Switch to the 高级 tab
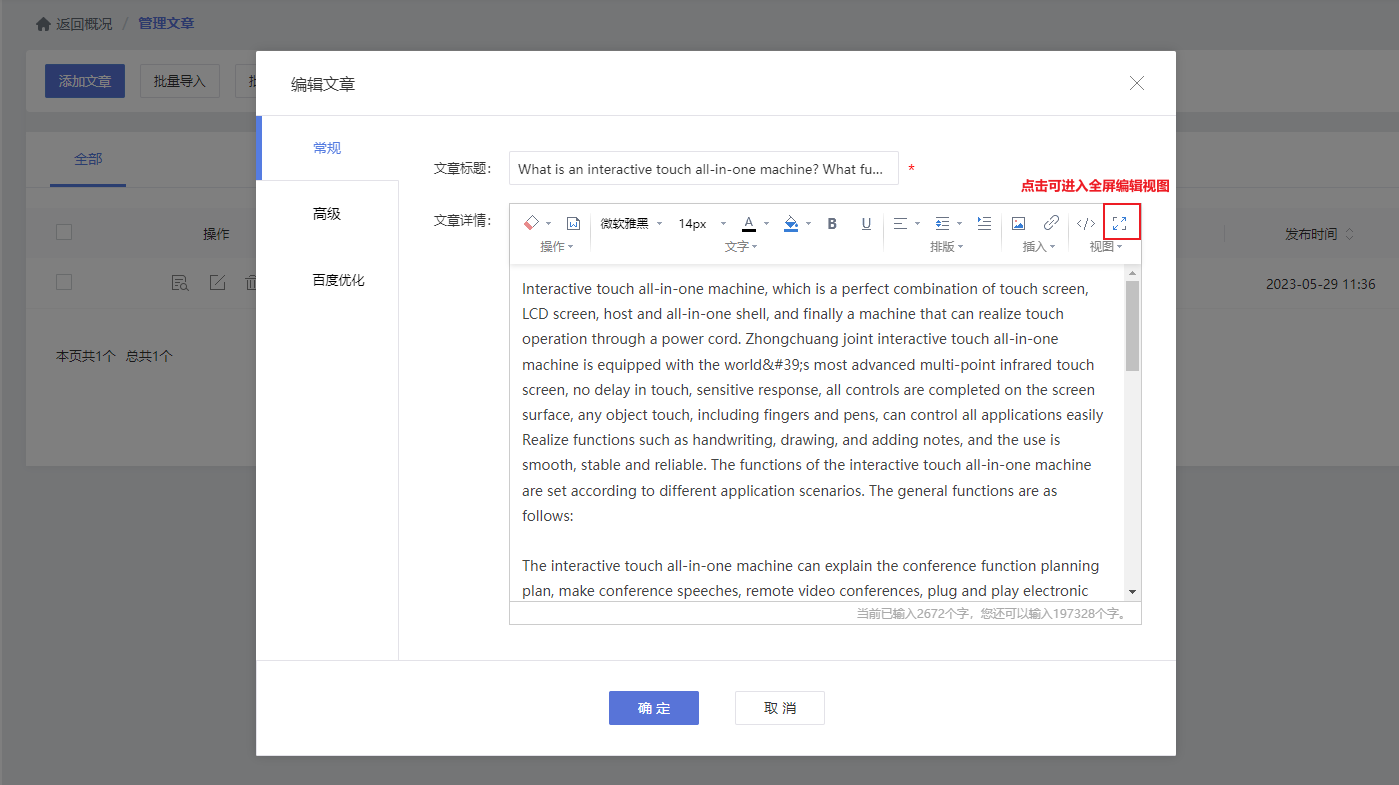This screenshot has height=785, width=1399. (327, 214)
